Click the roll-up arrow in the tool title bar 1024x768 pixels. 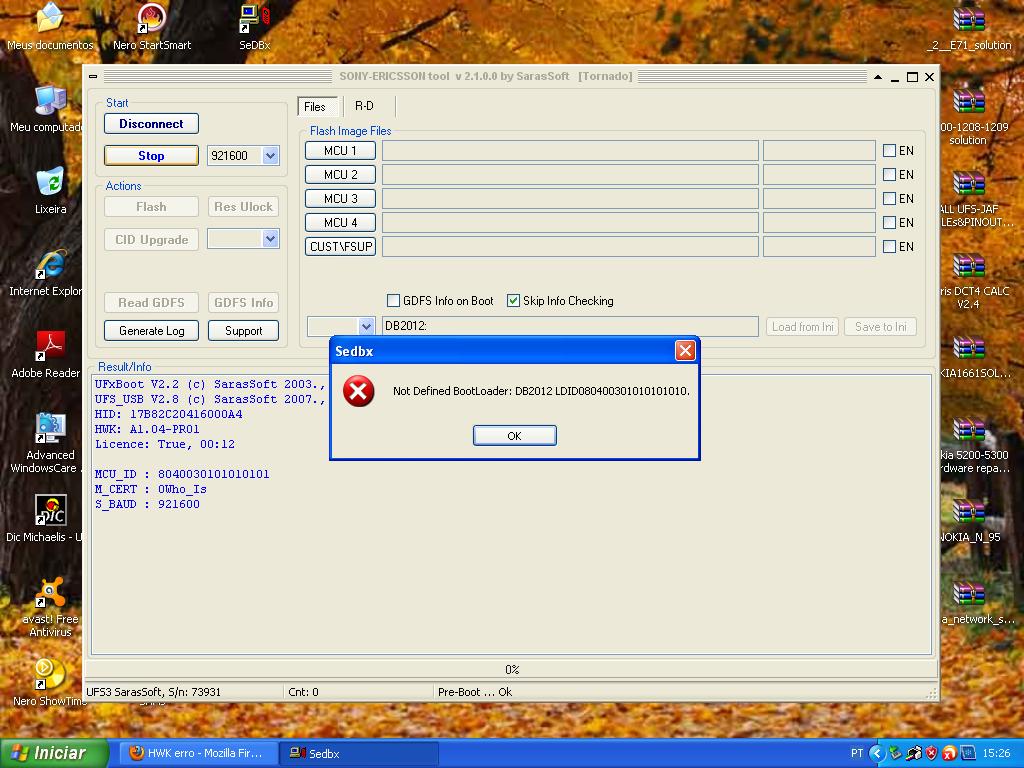point(878,77)
